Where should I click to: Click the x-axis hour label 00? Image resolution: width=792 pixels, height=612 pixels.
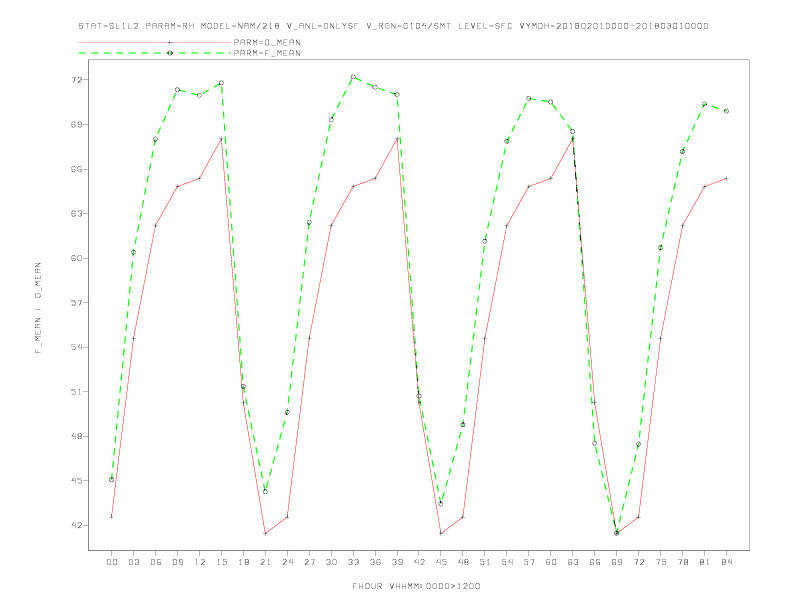tap(112, 562)
